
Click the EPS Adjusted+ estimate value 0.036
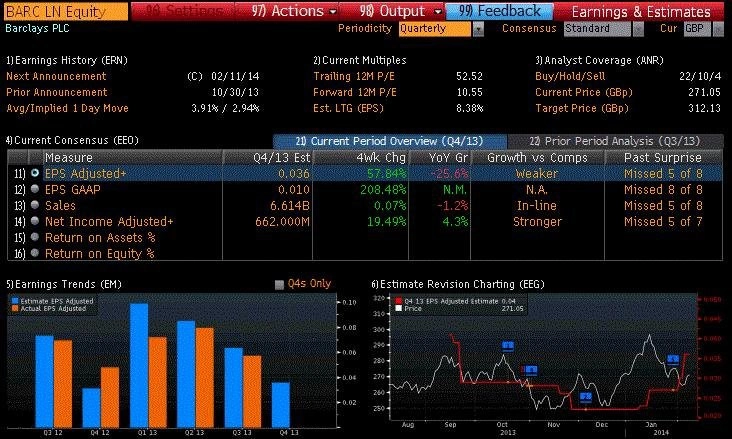[294, 173]
